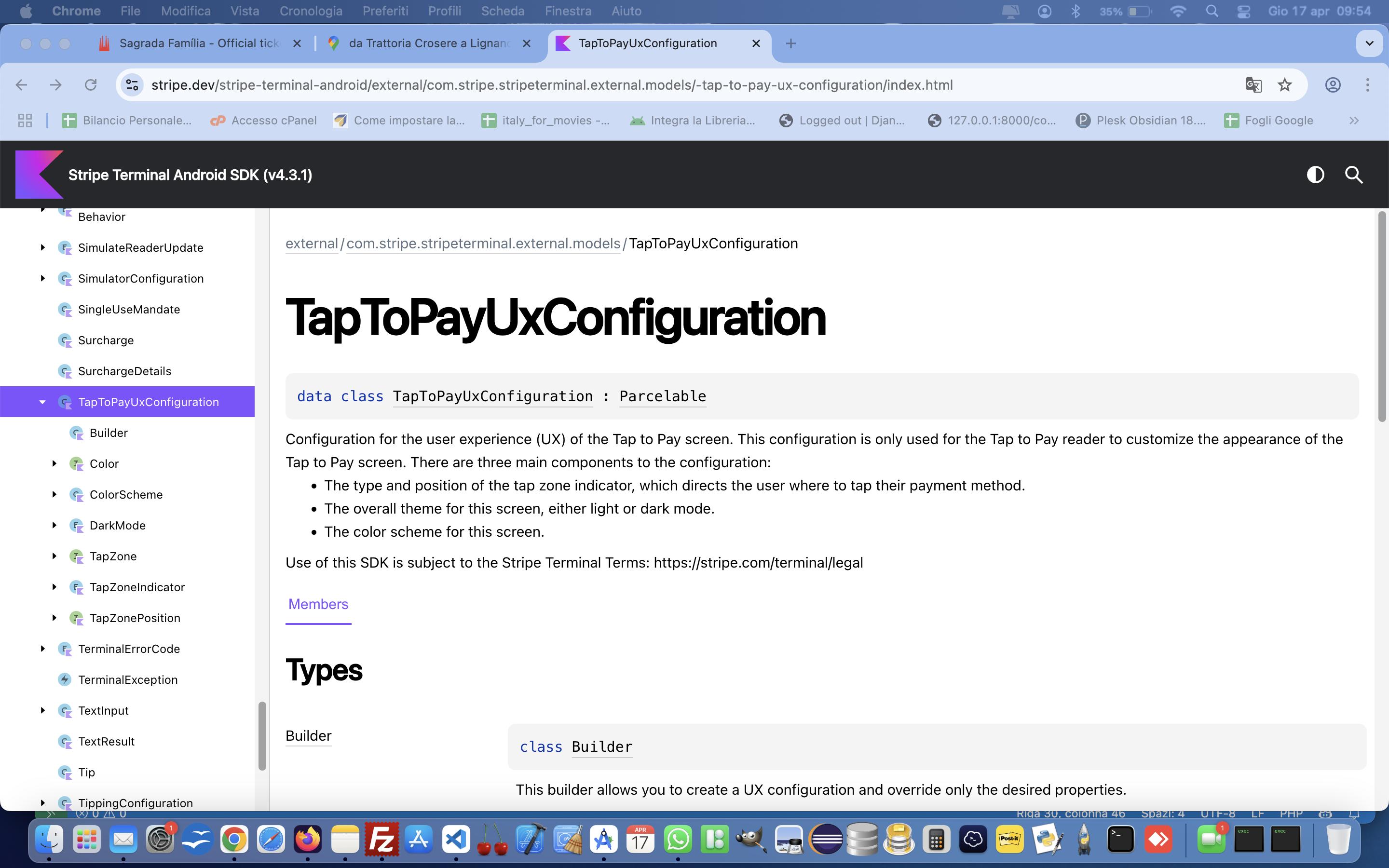1389x868 pixels.
Task: Open the Builder type link
Action: point(308,735)
